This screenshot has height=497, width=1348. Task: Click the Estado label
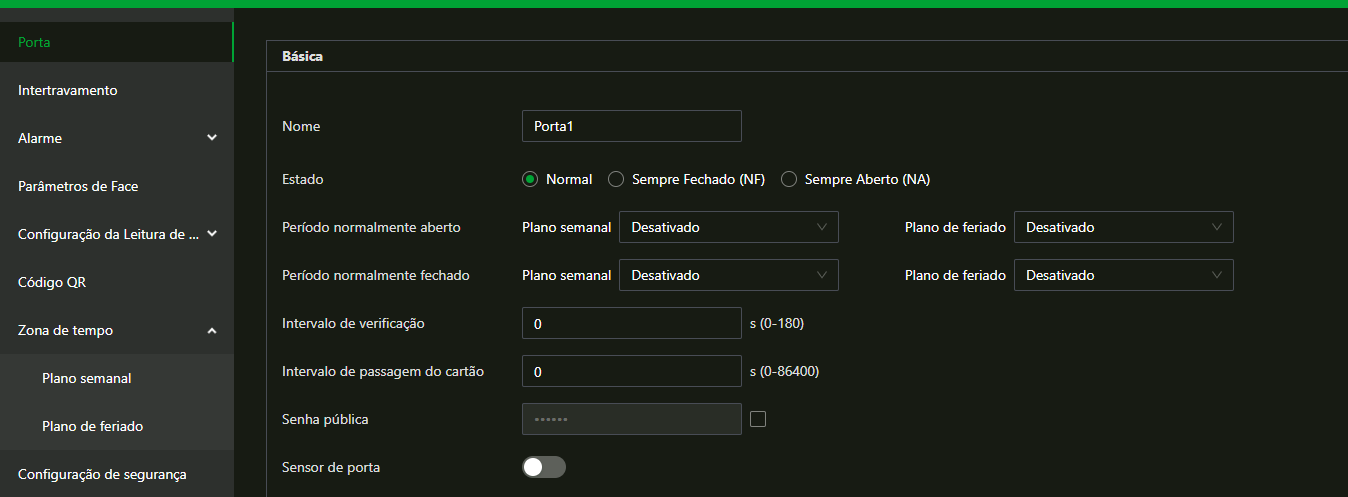(303, 179)
